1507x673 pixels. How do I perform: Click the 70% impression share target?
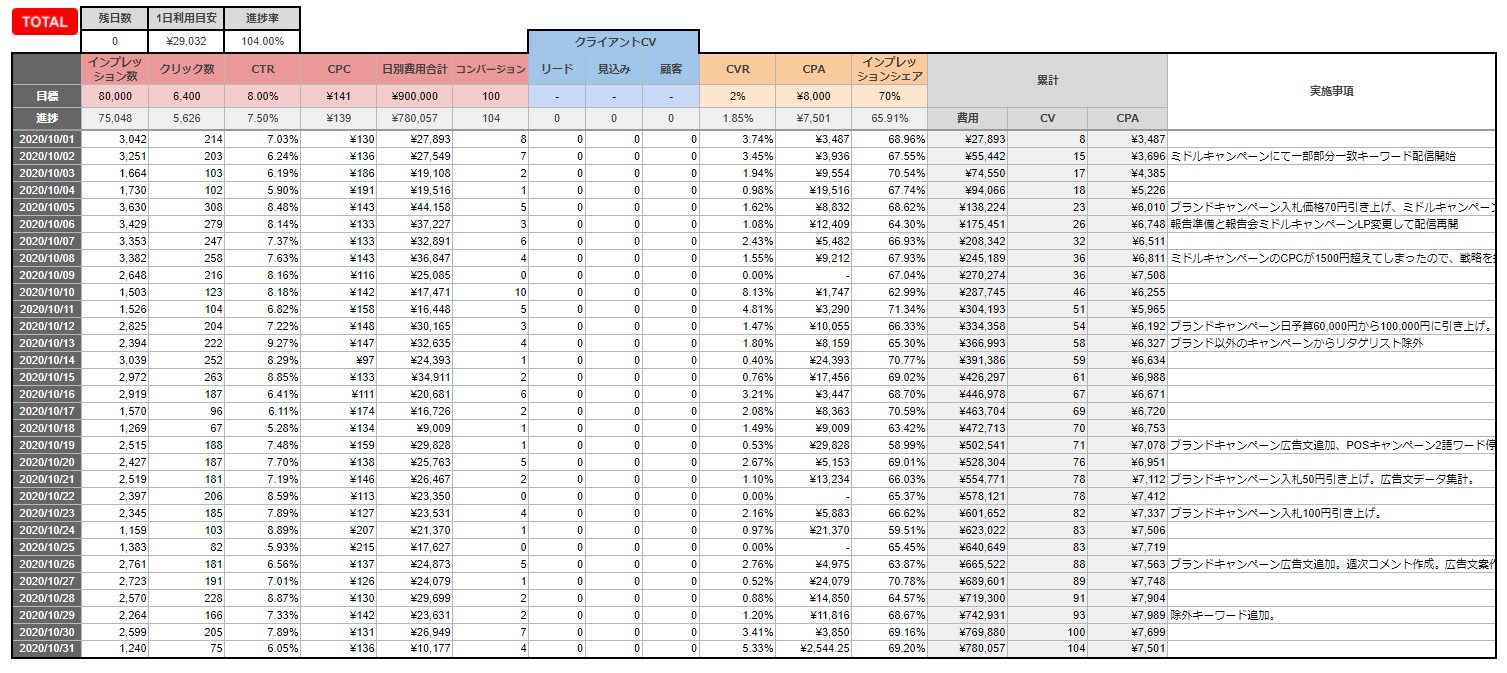[x=889, y=96]
